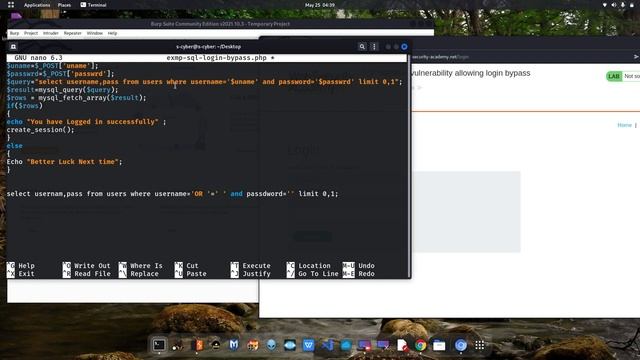This screenshot has width=640, height=360.
Task: Open the blue Chromium icon in dock
Action: pyautogui.click(x=461, y=345)
